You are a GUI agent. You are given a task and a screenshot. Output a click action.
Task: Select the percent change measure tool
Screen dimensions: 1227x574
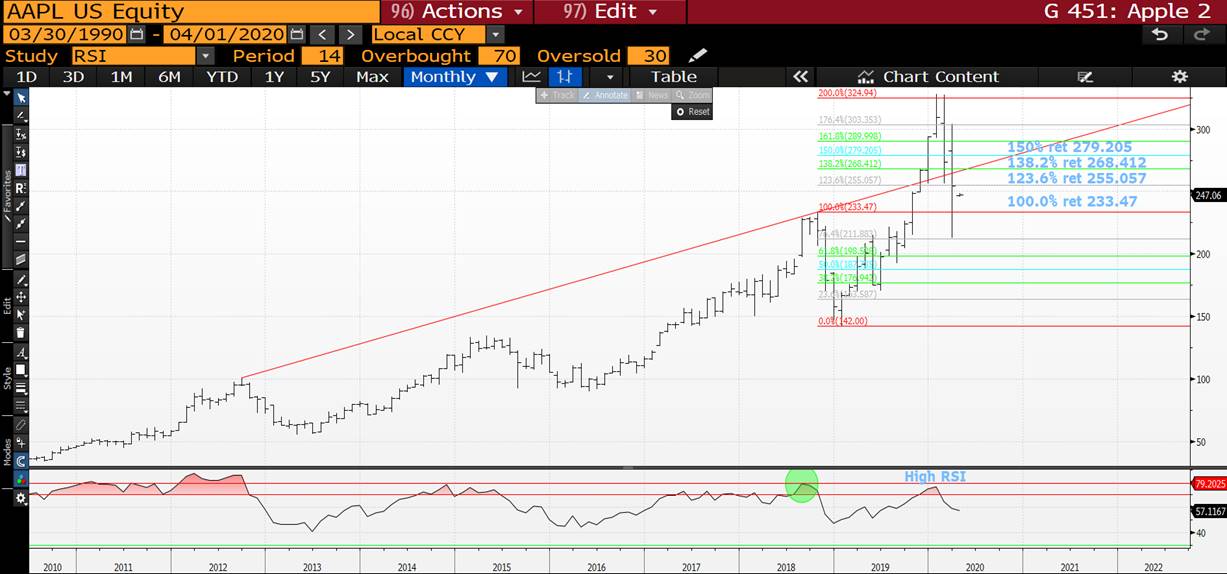tap(22, 134)
